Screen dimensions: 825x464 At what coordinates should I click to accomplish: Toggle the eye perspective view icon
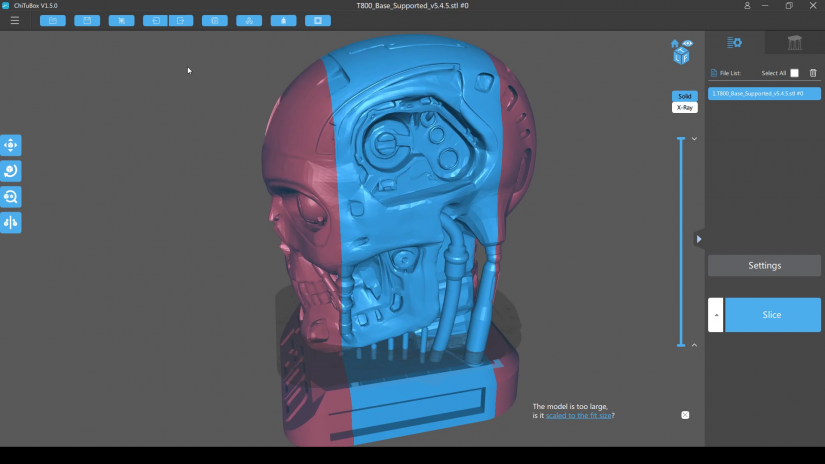pos(687,43)
